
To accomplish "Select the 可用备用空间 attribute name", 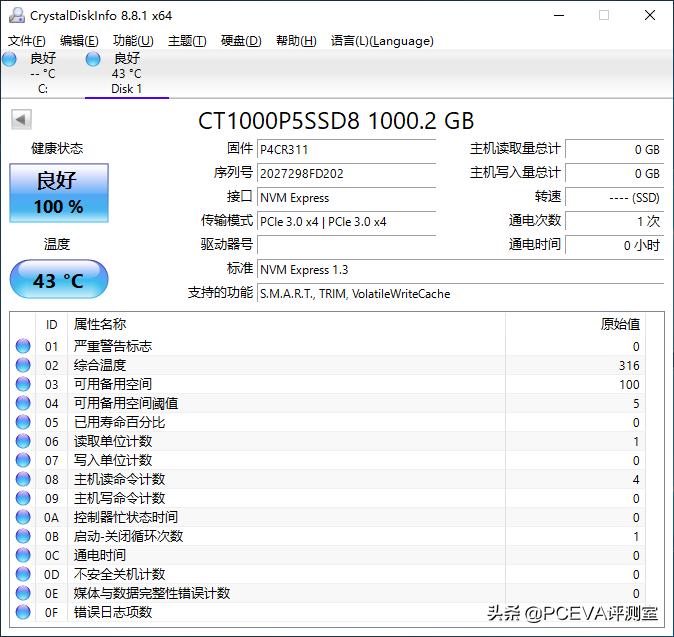I will (x=113, y=384).
